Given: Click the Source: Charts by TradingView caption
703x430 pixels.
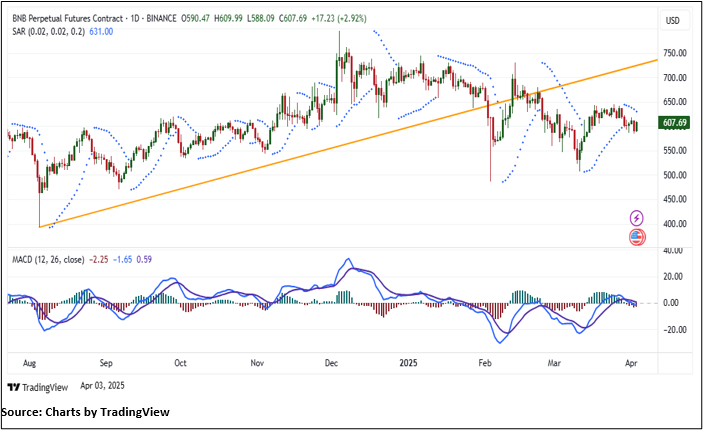Looking at the screenshot, I should coord(85,412).
